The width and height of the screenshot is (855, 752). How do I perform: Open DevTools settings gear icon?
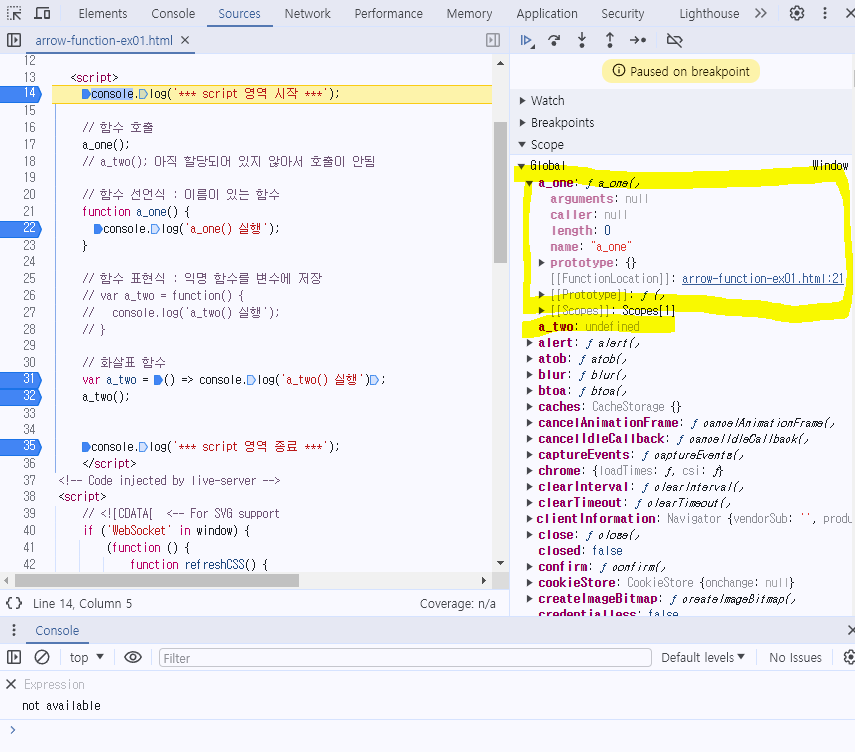pos(797,13)
